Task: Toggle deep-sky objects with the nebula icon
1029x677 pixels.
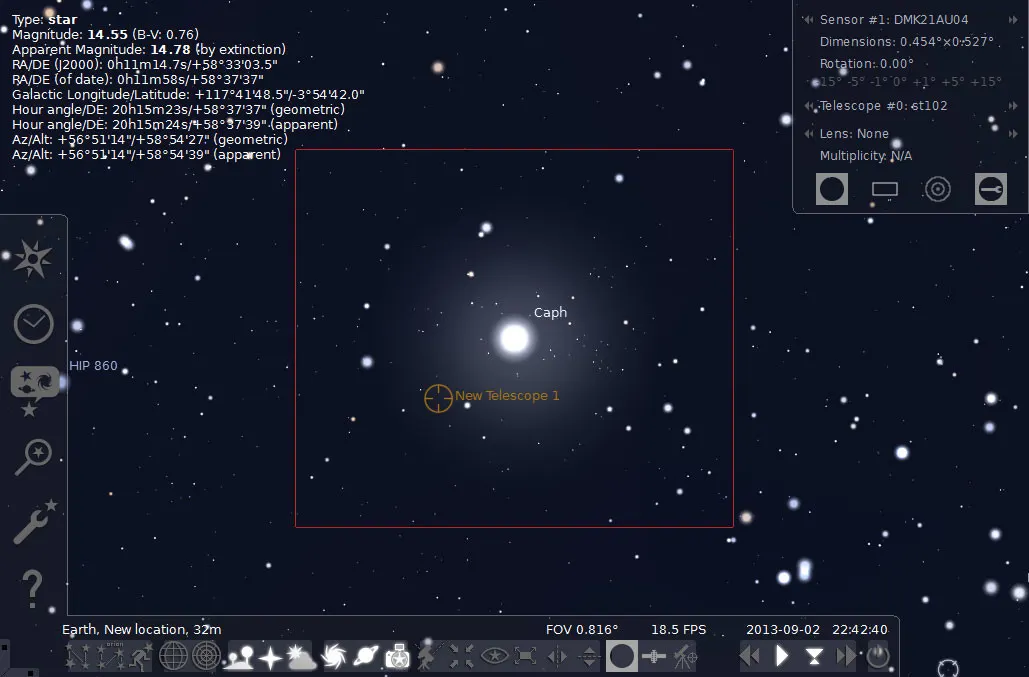Action: click(332, 656)
